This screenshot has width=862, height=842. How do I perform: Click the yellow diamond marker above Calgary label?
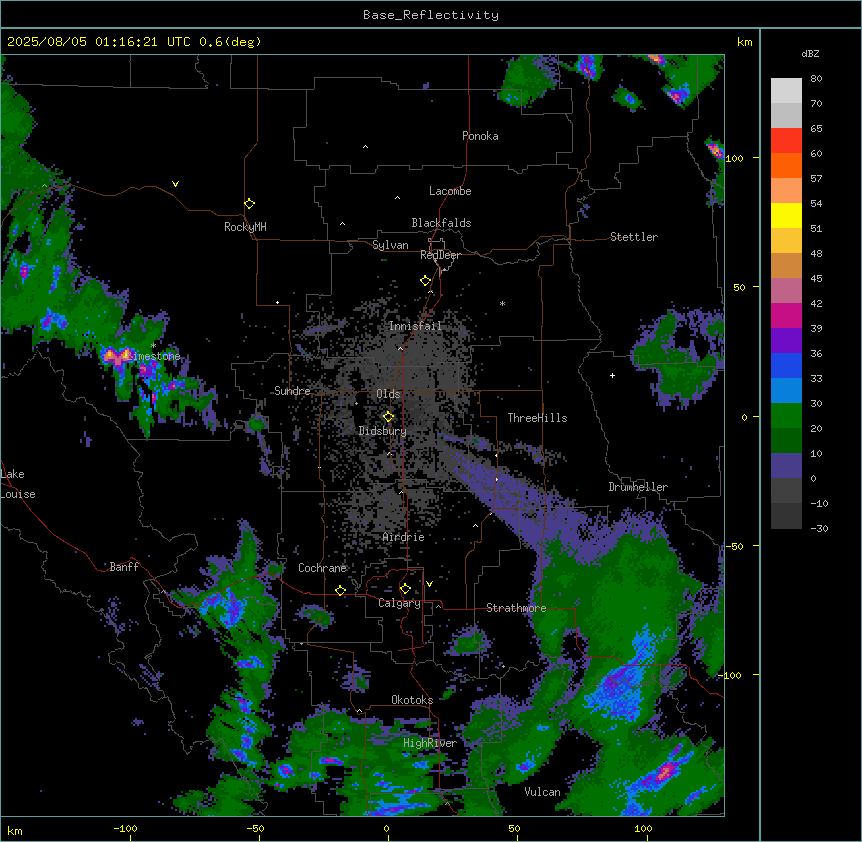tap(405, 589)
